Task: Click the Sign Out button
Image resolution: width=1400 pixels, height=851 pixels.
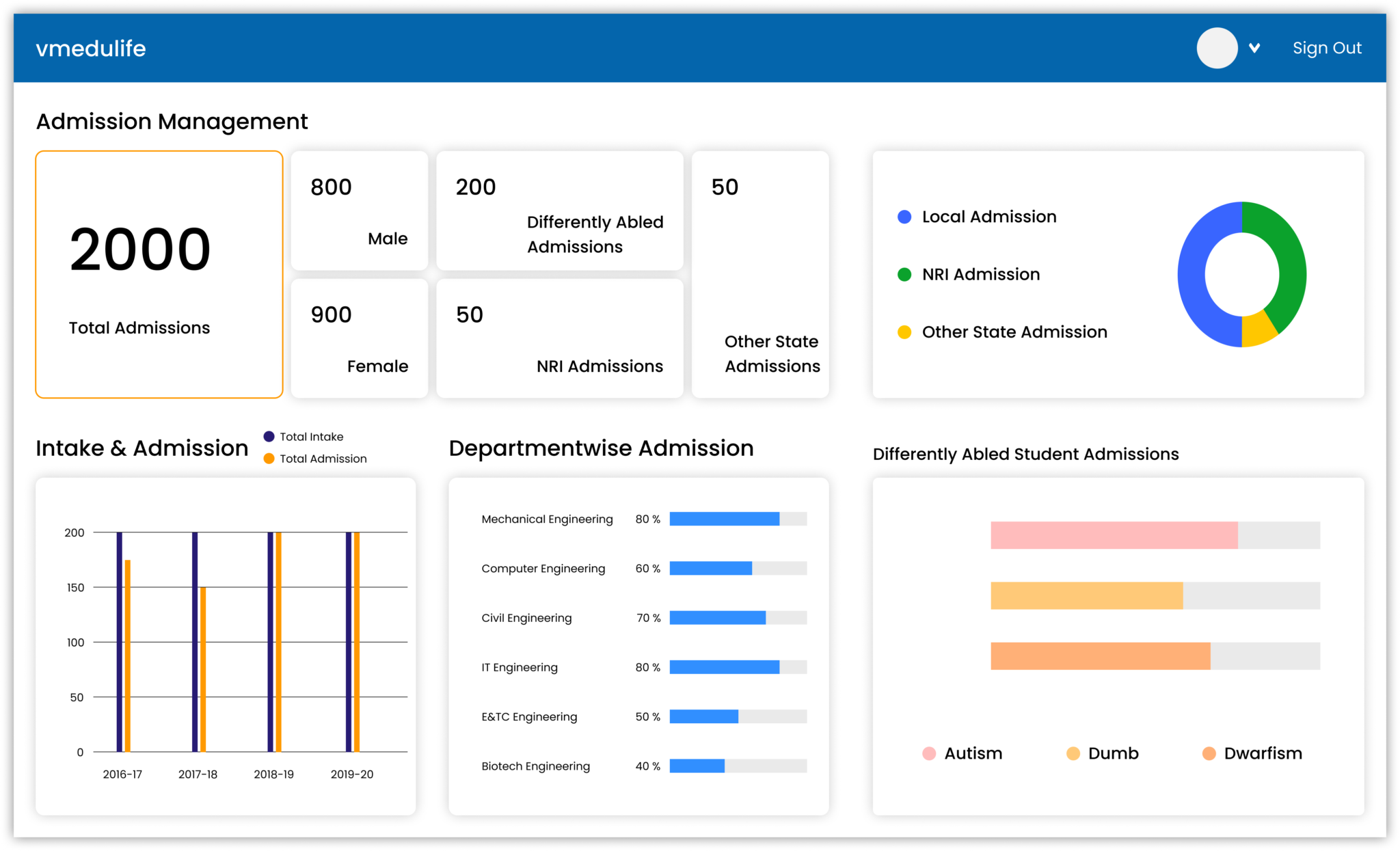Action: 1327,47
